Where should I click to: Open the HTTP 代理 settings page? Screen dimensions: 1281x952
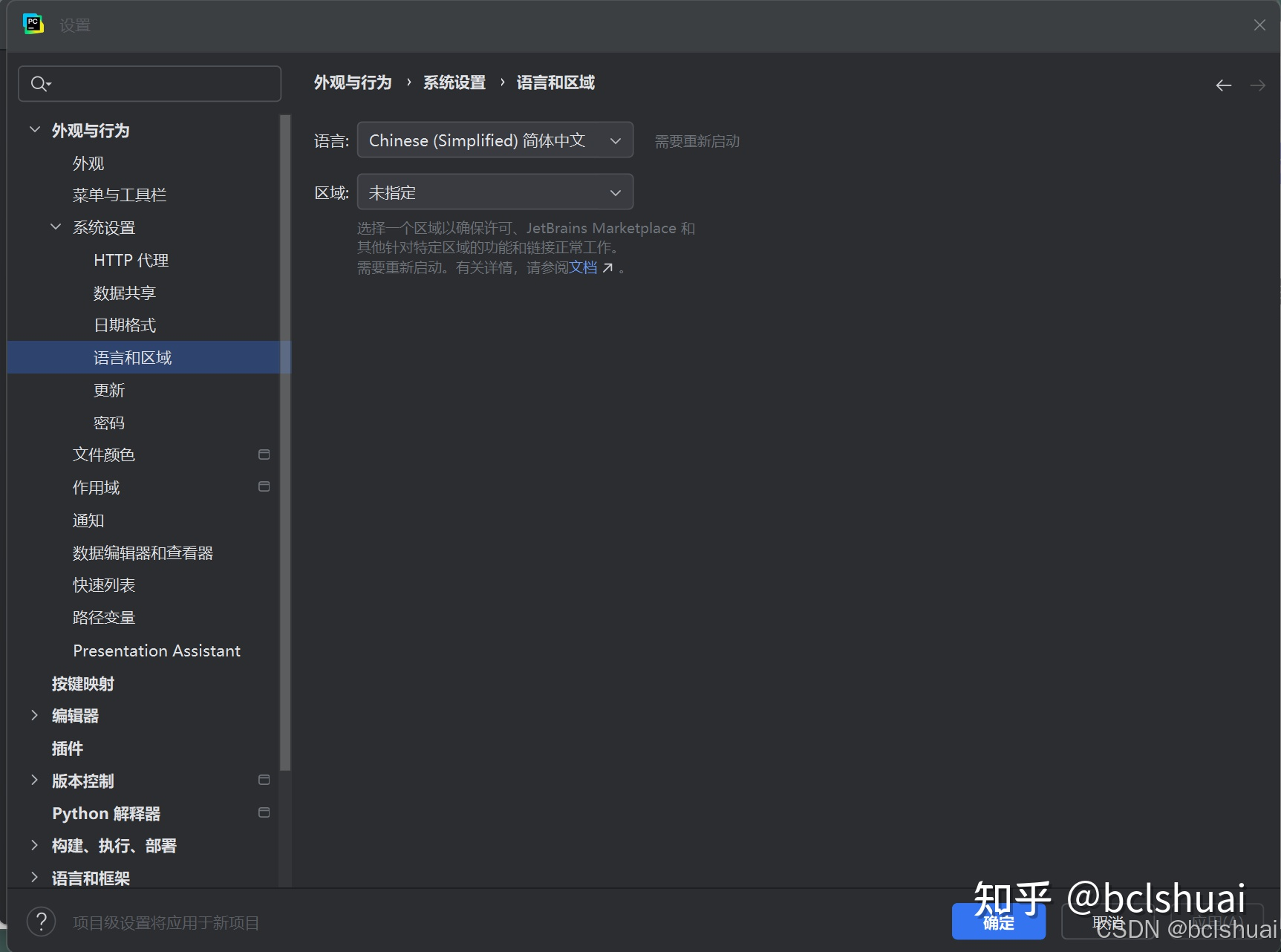131,261
